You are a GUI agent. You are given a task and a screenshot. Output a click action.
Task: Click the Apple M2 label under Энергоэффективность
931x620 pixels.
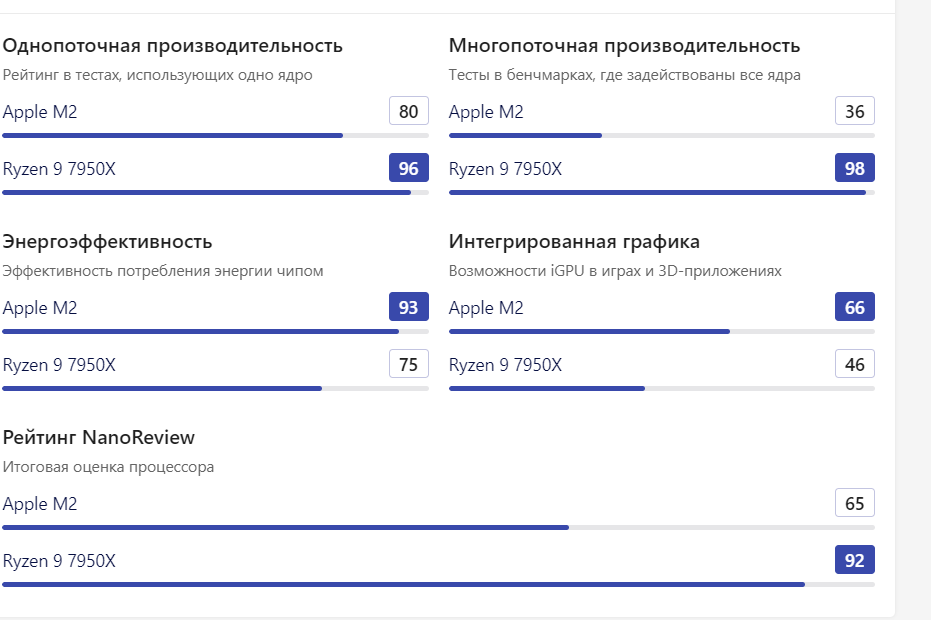[40, 308]
